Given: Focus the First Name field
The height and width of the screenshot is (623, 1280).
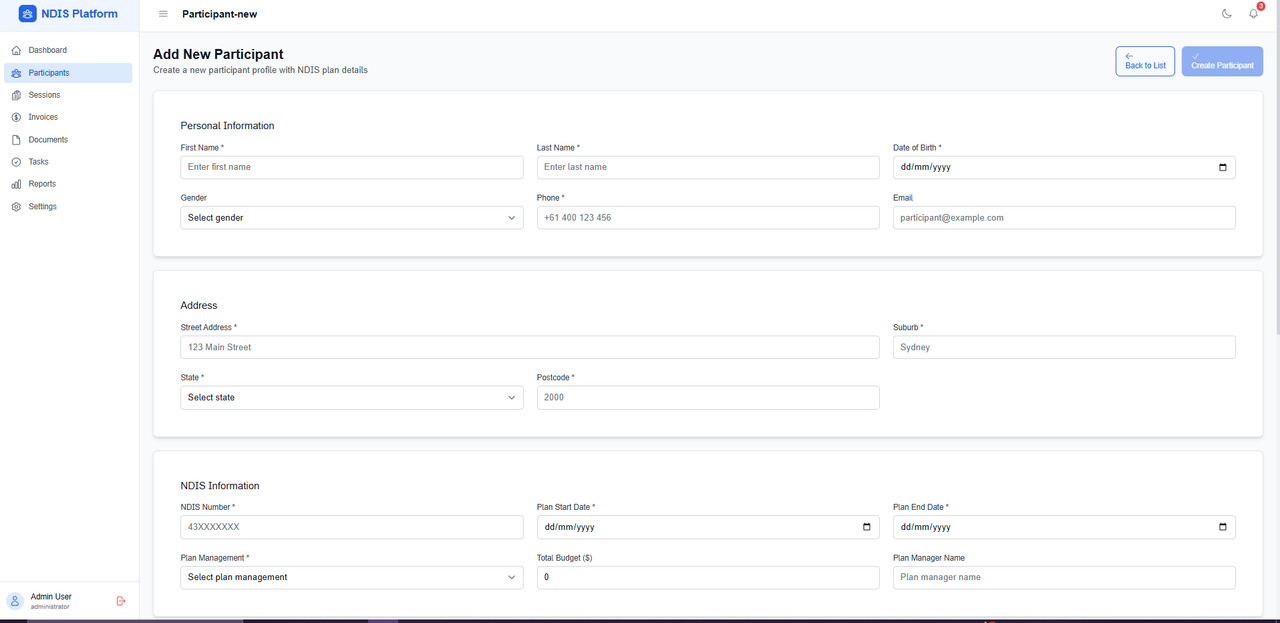Looking at the screenshot, I should tap(352, 167).
